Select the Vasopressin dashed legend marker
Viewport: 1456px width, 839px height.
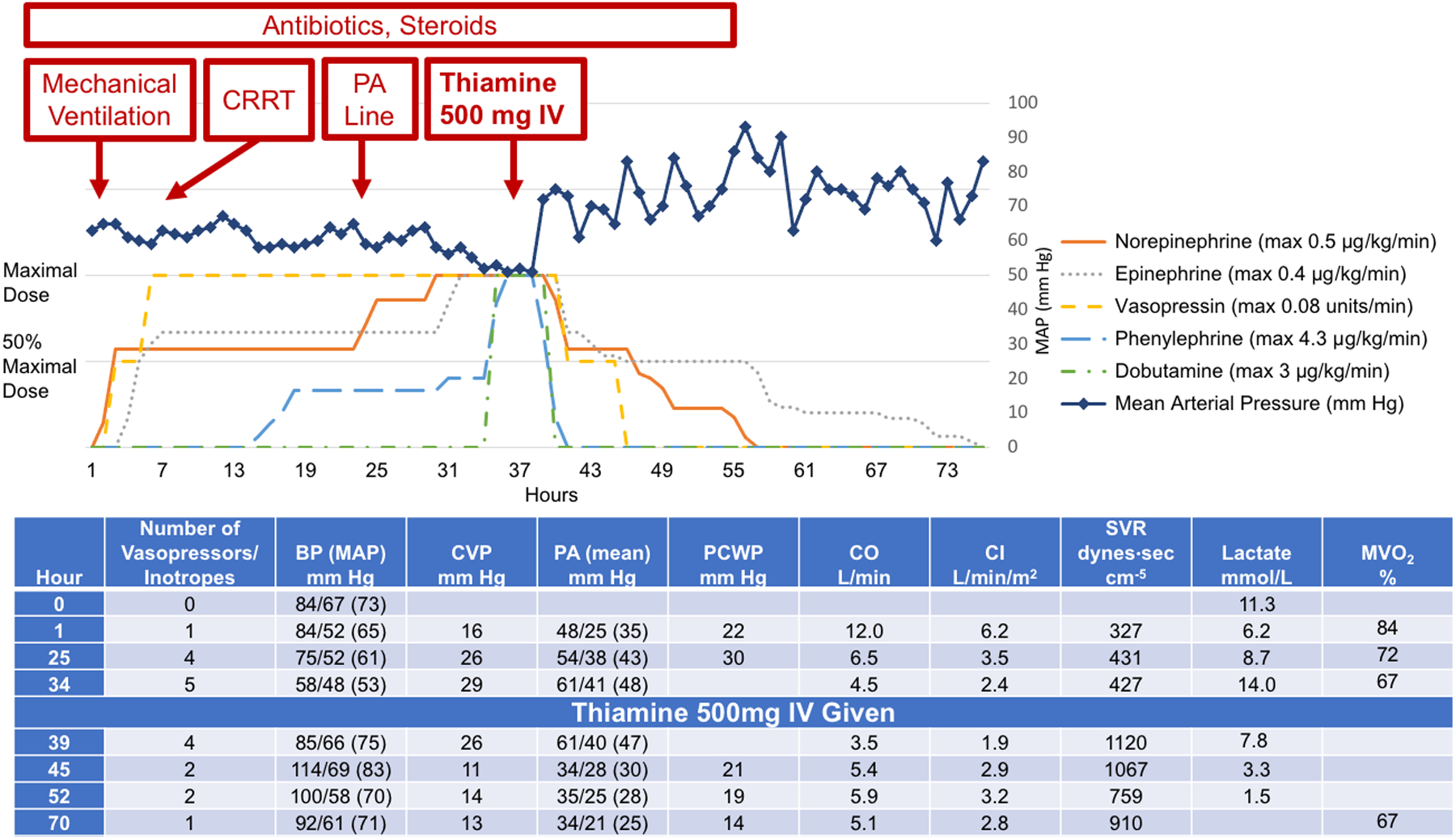pos(1082,307)
